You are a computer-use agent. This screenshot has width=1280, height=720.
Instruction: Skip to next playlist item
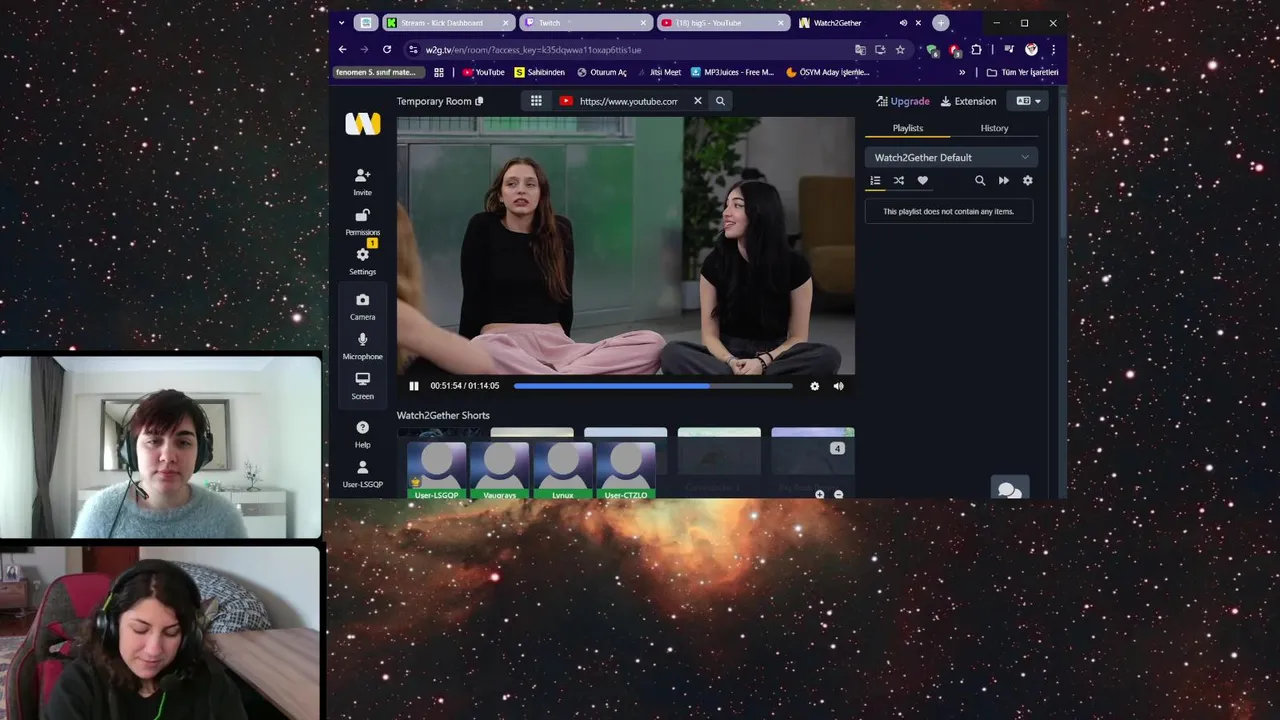pos(1004,181)
